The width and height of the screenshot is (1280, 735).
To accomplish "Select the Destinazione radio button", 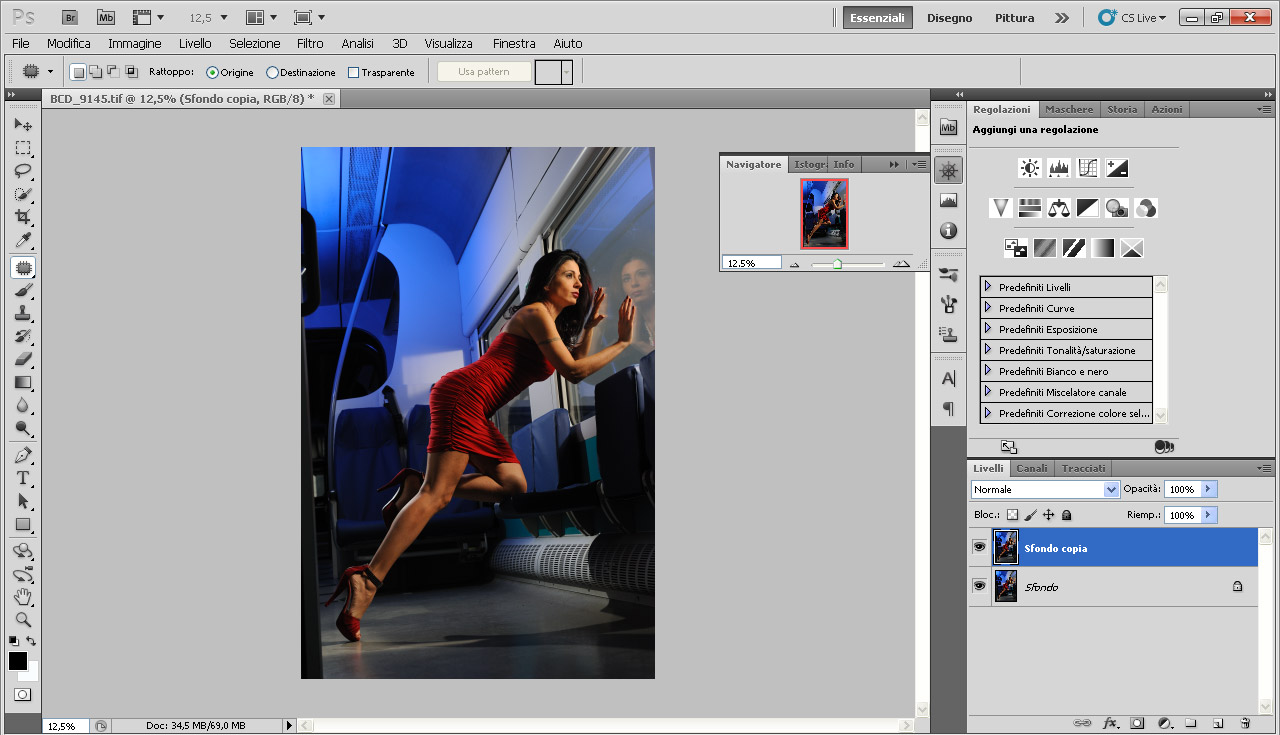I will pyautogui.click(x=272, y=73).
